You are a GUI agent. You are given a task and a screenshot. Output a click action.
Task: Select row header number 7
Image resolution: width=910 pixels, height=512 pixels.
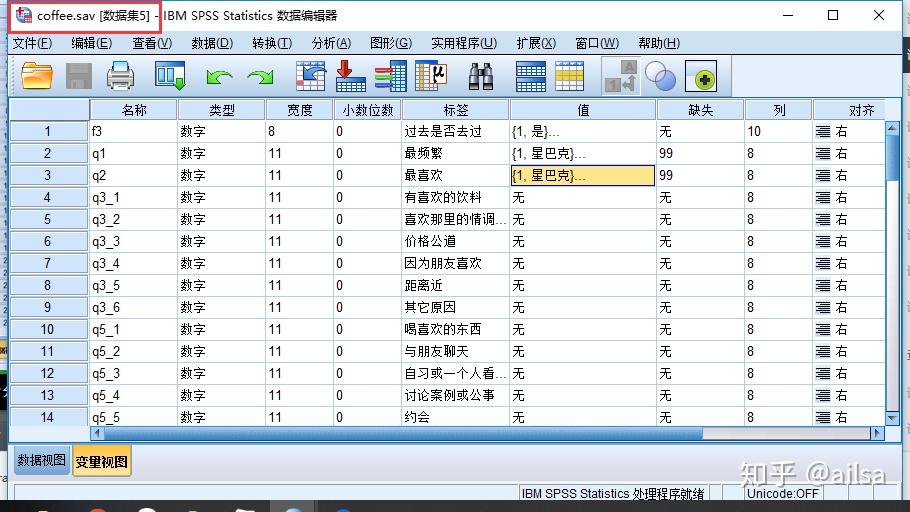click(x=48, y=264)
